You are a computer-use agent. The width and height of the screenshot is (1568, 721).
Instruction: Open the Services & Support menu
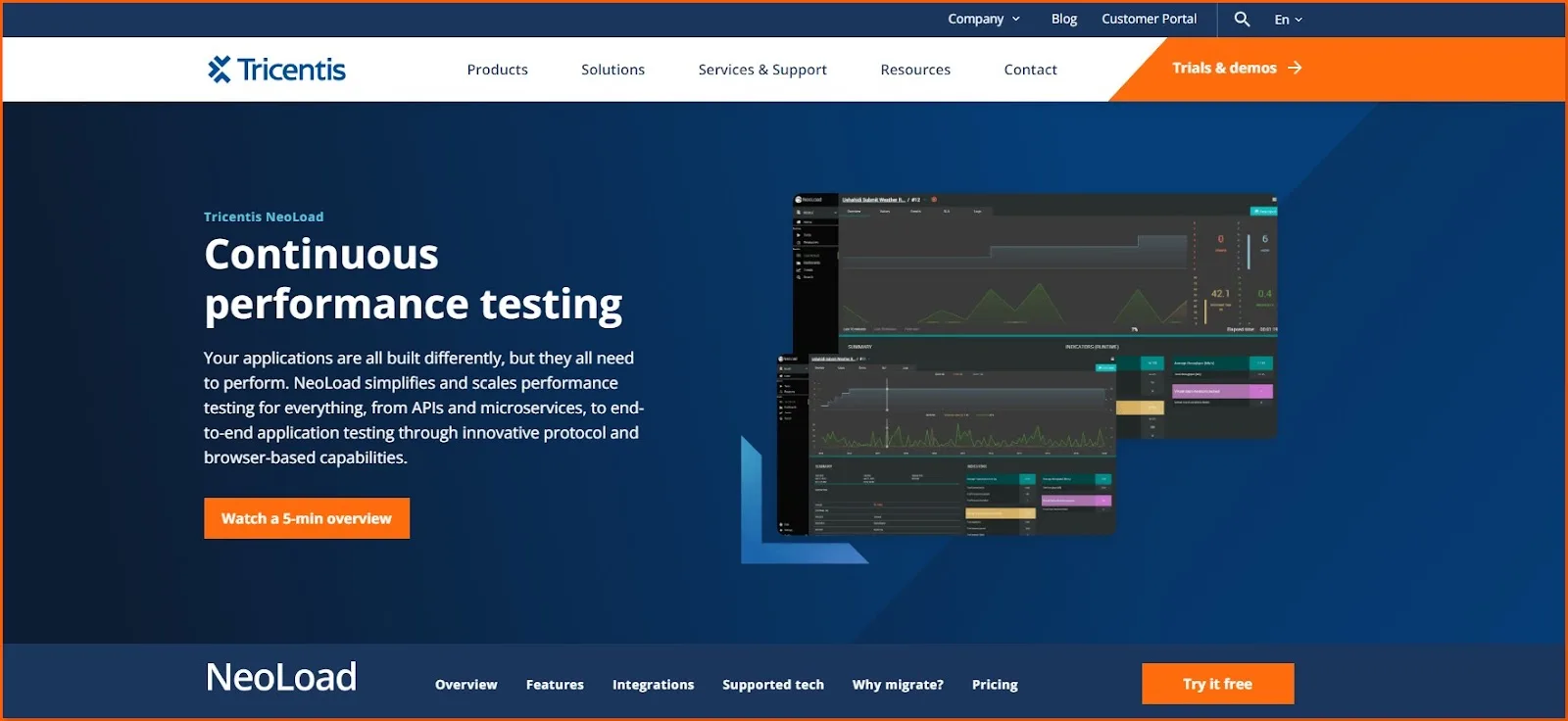point(762,70)
